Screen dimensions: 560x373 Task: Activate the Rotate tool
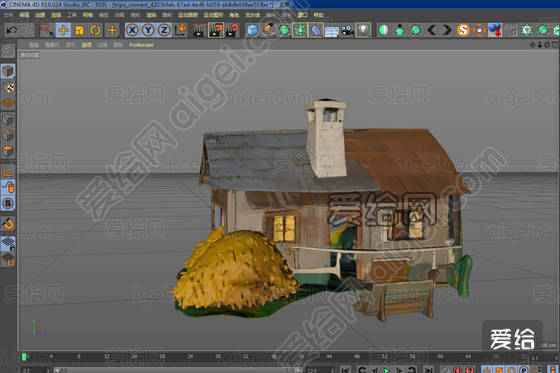[95, 30]
